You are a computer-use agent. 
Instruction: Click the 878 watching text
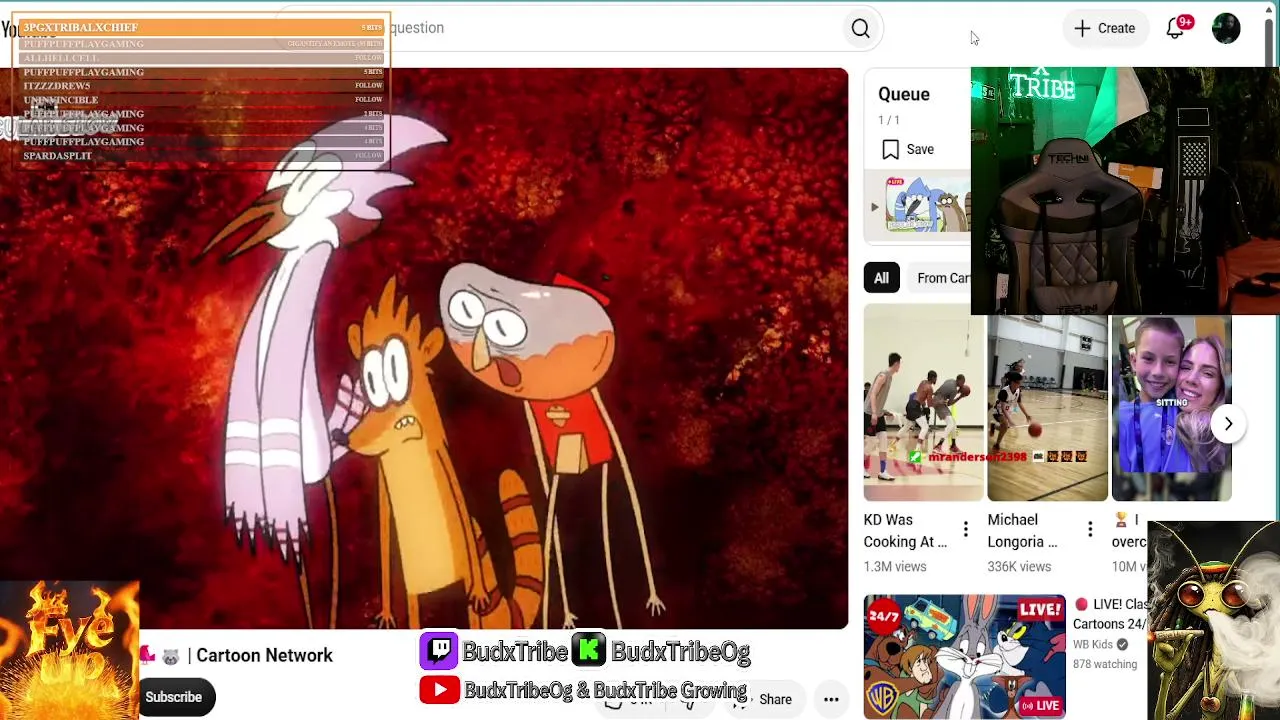click(x=1105, y=664)
